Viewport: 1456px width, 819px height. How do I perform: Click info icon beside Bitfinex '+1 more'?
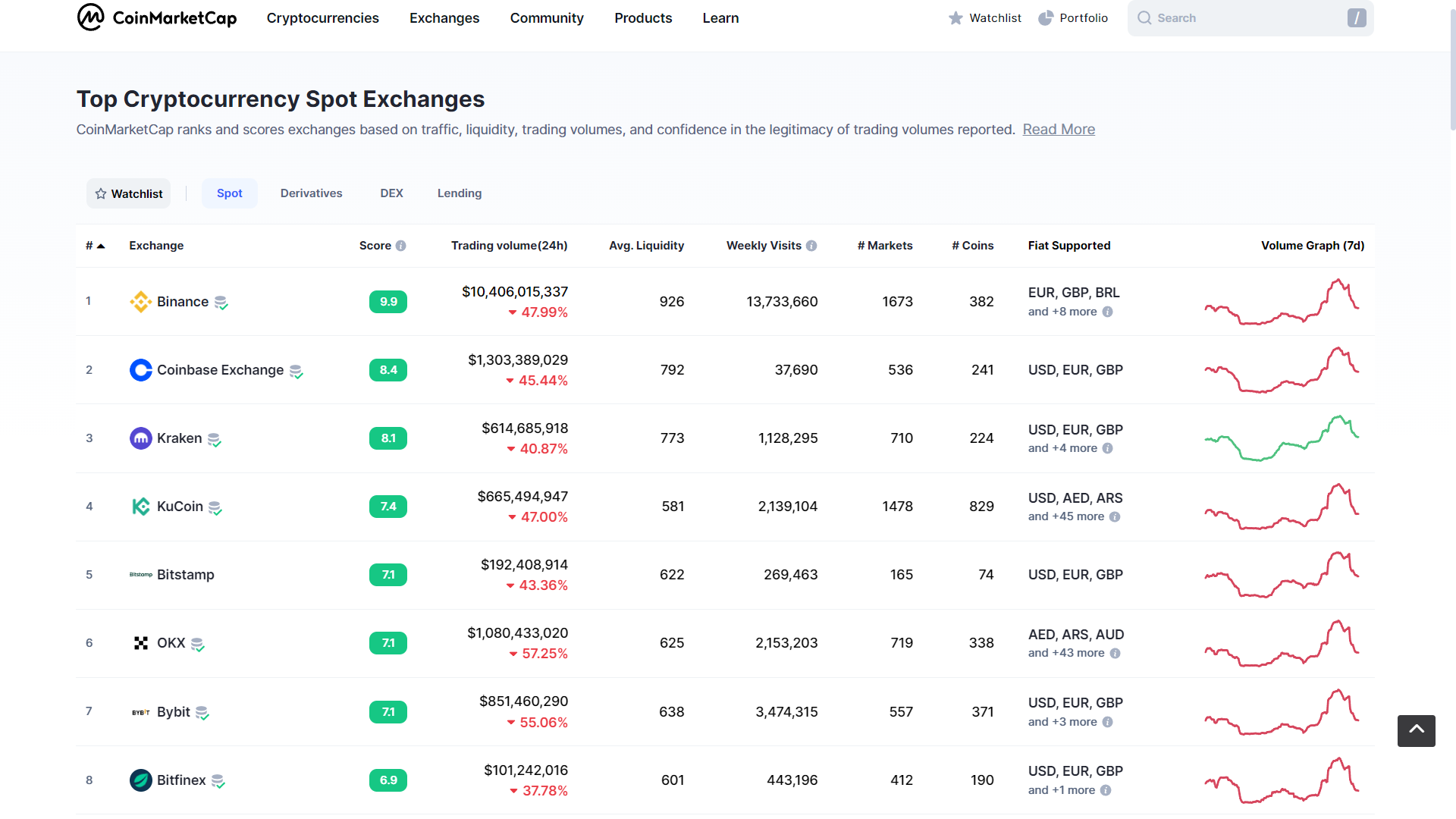point(1106,790)
